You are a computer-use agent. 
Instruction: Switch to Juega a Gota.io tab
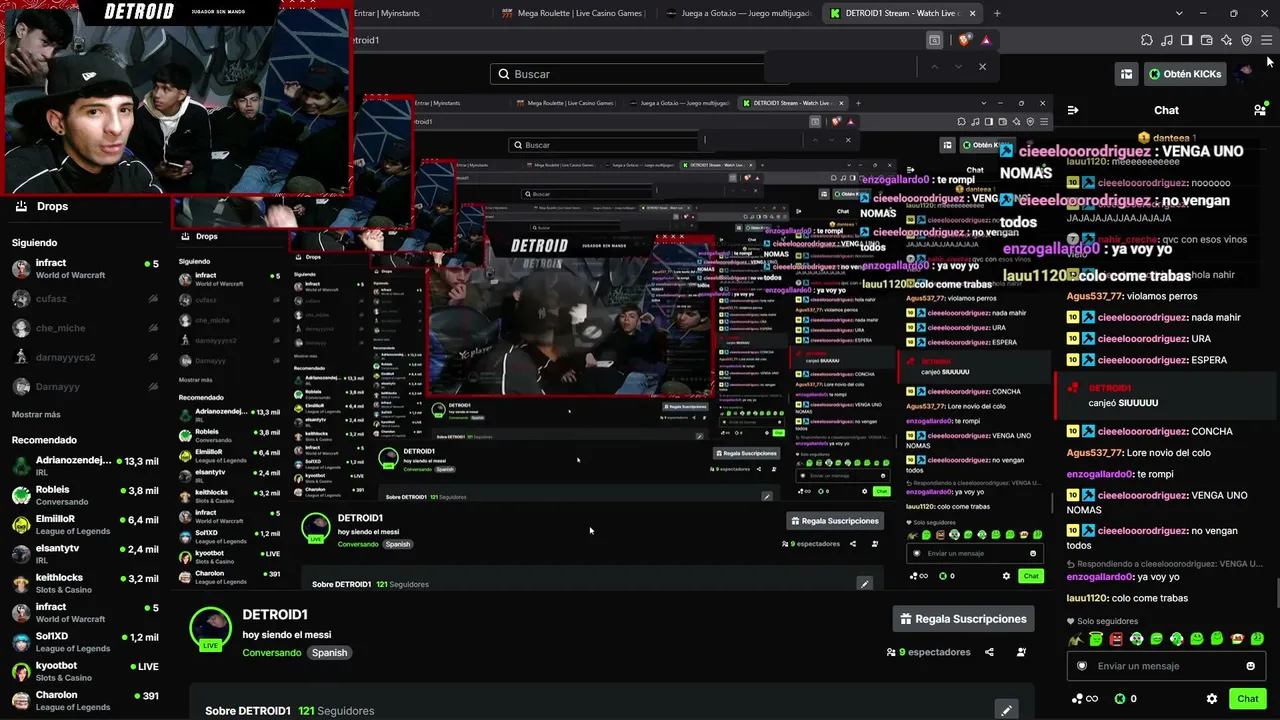[x=736, y=13]
